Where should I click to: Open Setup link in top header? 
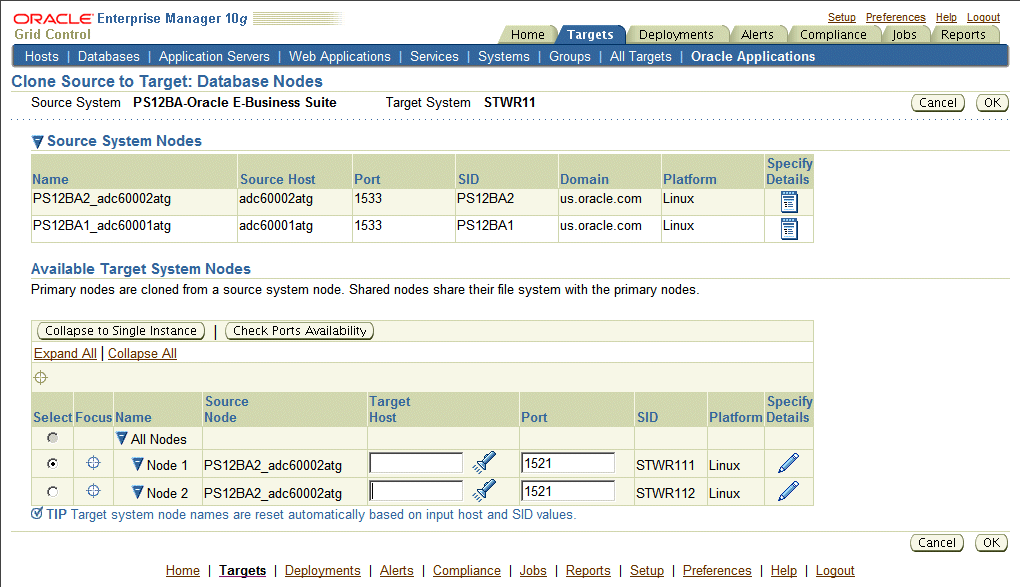pyautogui.click(x=842, y=18)
